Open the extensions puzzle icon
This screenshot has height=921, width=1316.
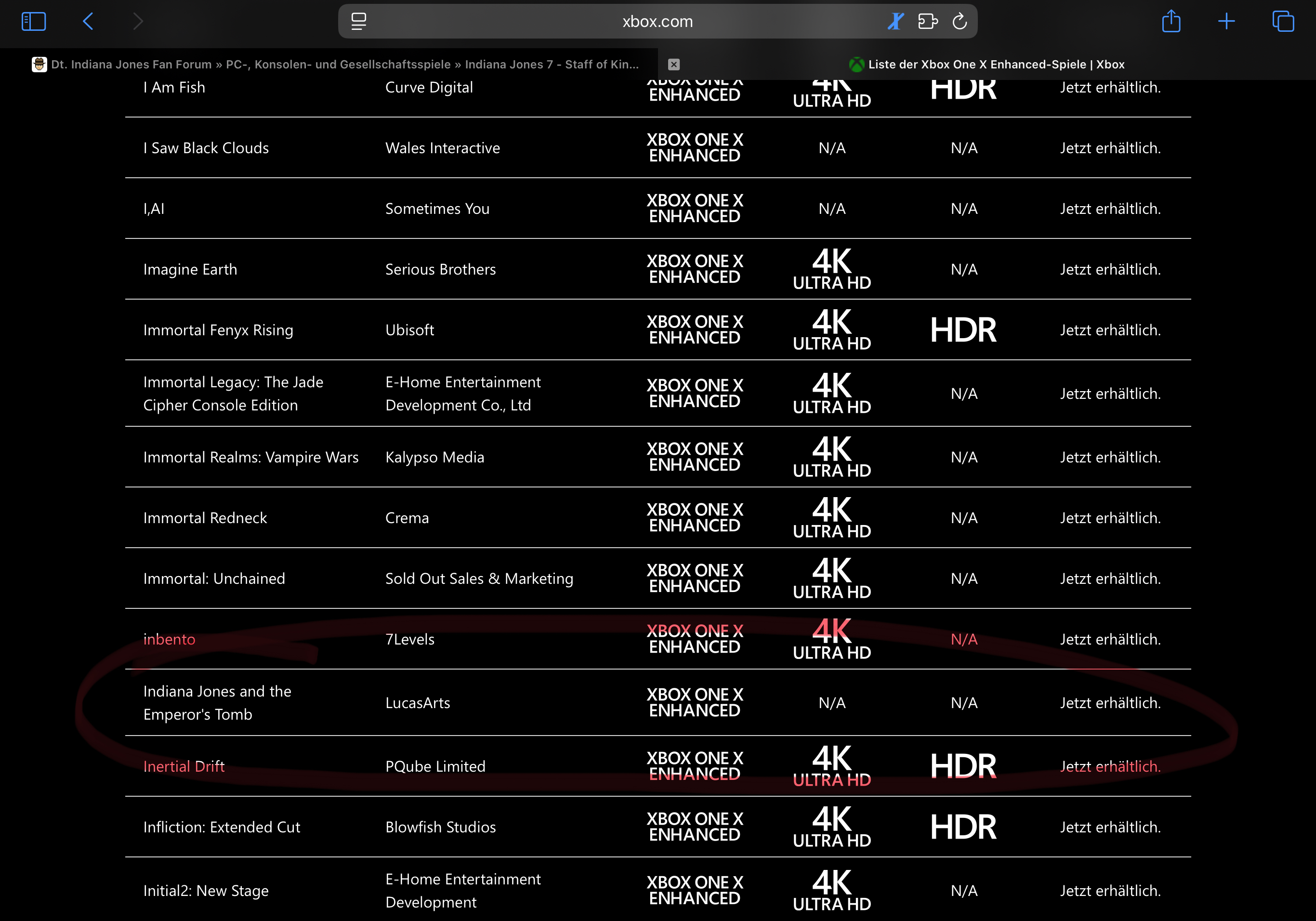[927, 22]
